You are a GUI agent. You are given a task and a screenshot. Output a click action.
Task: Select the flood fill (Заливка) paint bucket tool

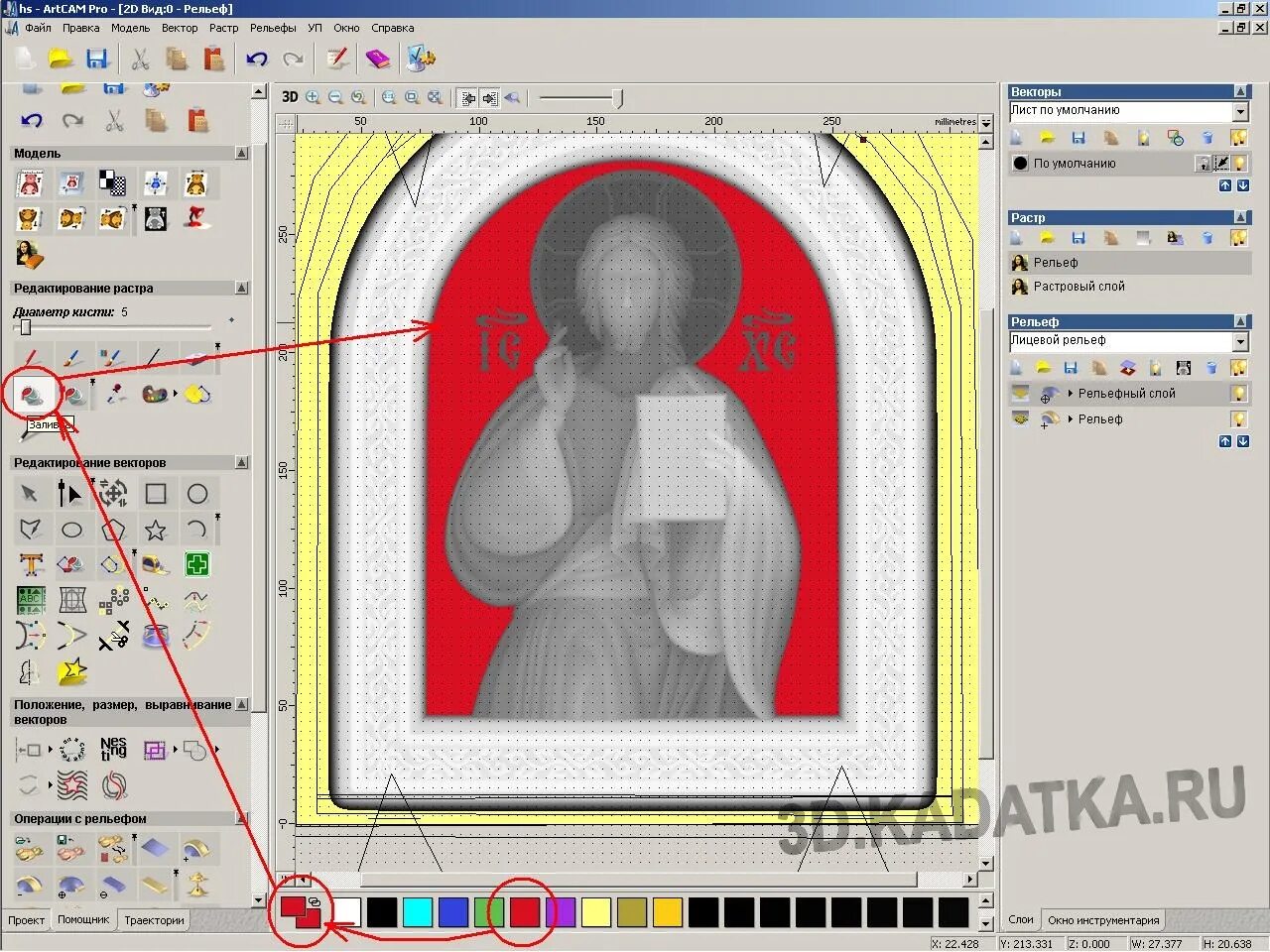(32, 395)
